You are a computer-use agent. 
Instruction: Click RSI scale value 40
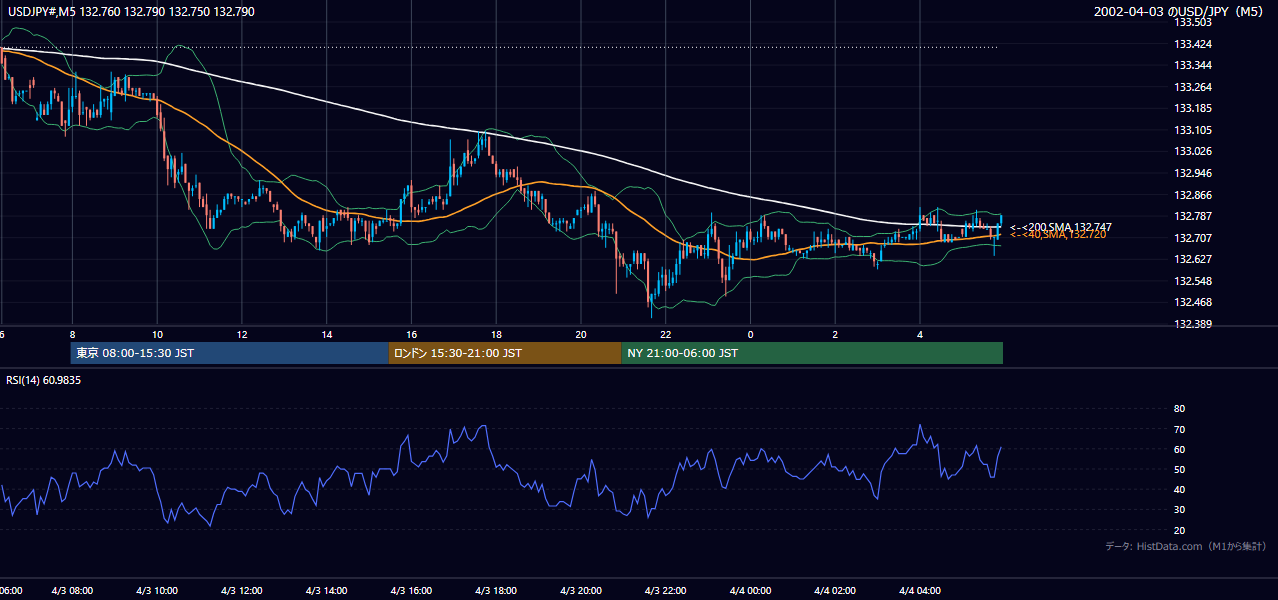[x=1179, y=489]
